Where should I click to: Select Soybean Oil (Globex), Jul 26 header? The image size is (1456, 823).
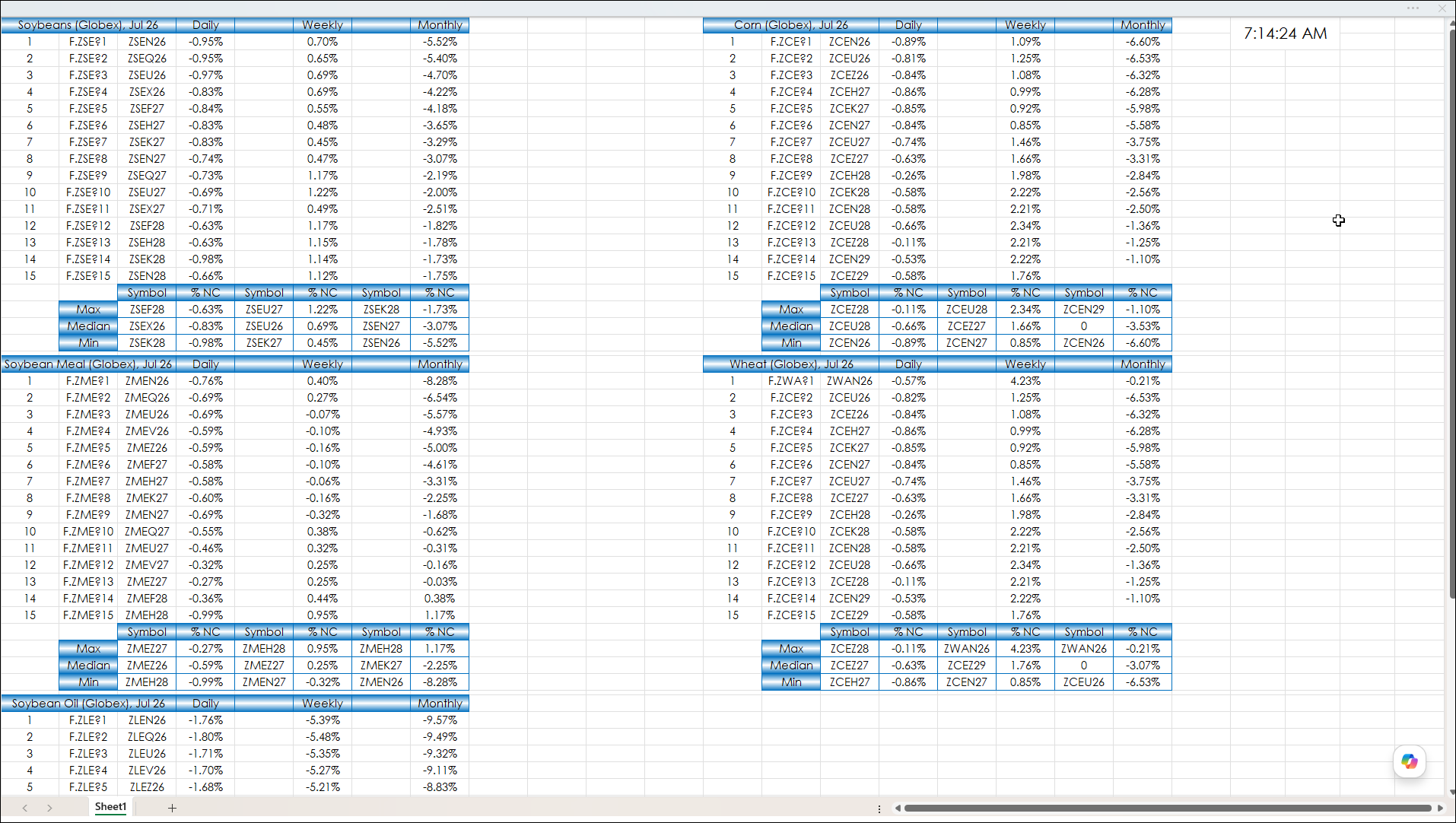coord(88,704)
